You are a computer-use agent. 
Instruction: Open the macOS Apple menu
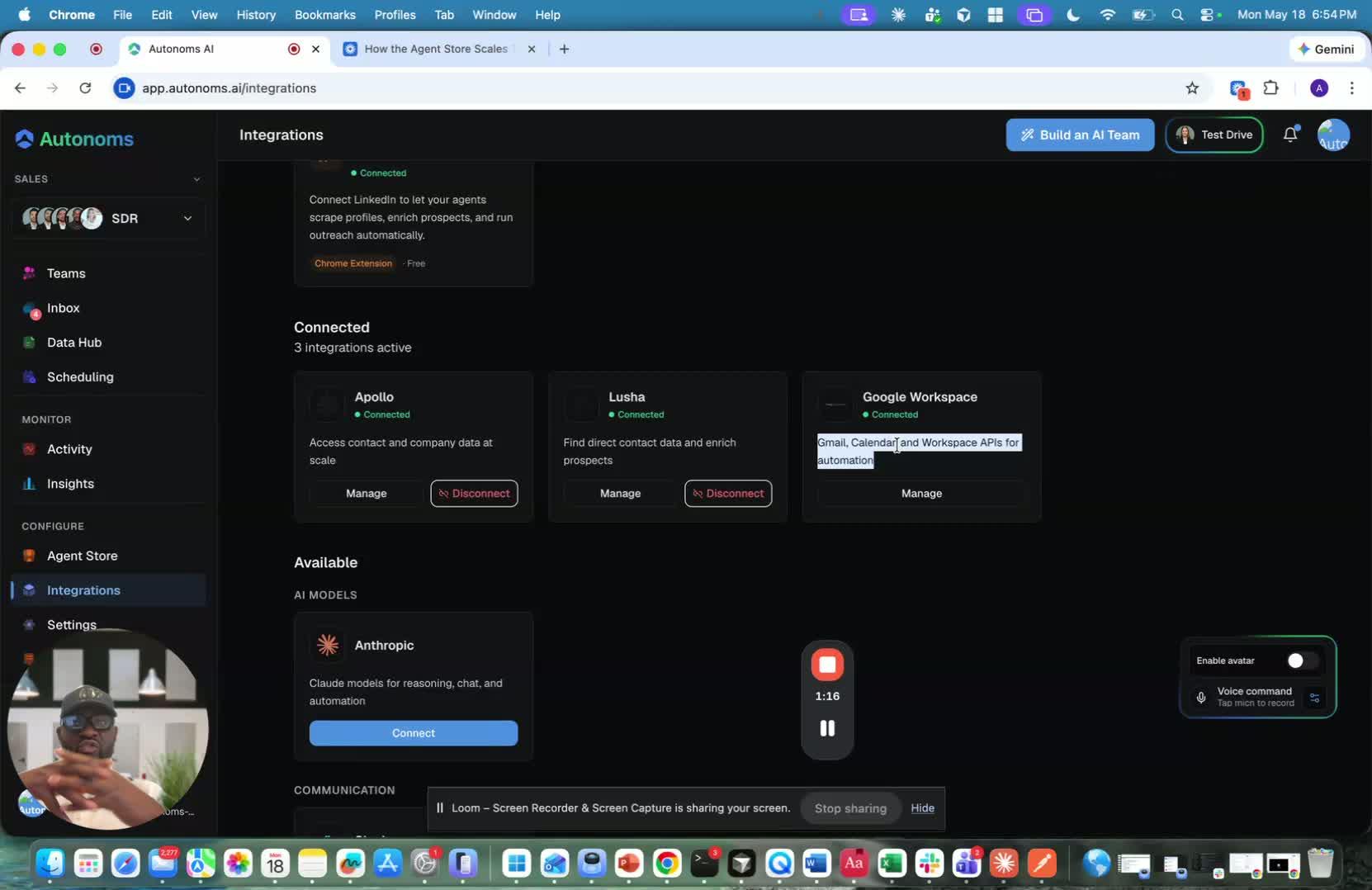click(x=24, y=15)
